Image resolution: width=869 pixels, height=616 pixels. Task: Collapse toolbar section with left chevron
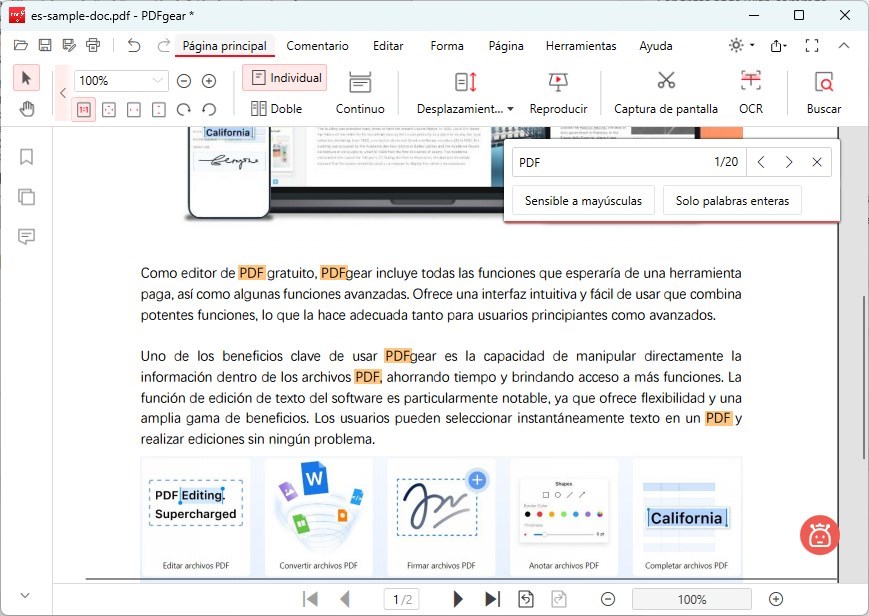63,93
